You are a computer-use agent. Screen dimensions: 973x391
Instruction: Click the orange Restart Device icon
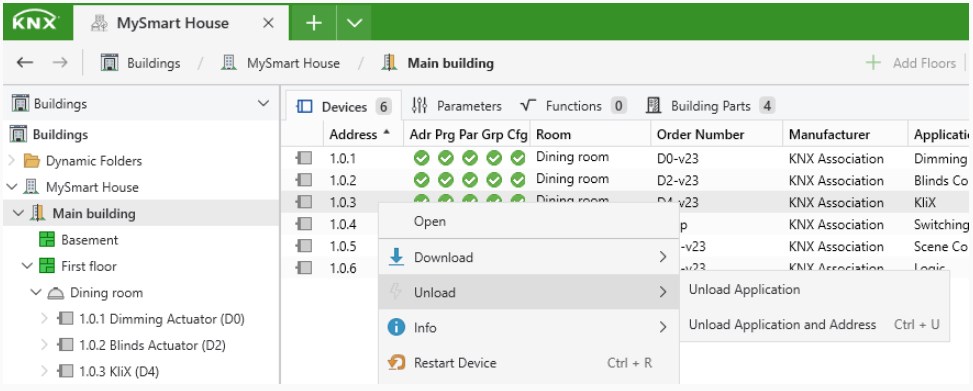click(x=396, y=362)
